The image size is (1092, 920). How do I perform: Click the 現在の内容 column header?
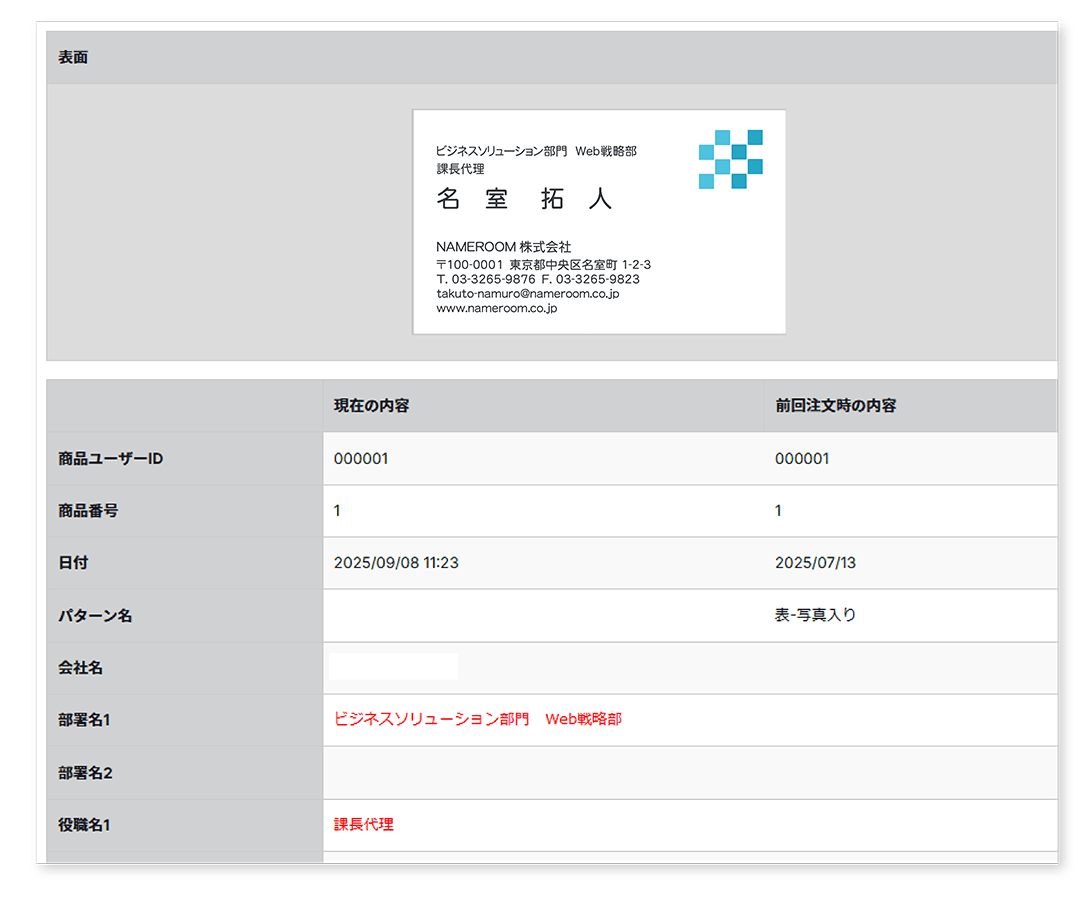coord(371,406)
